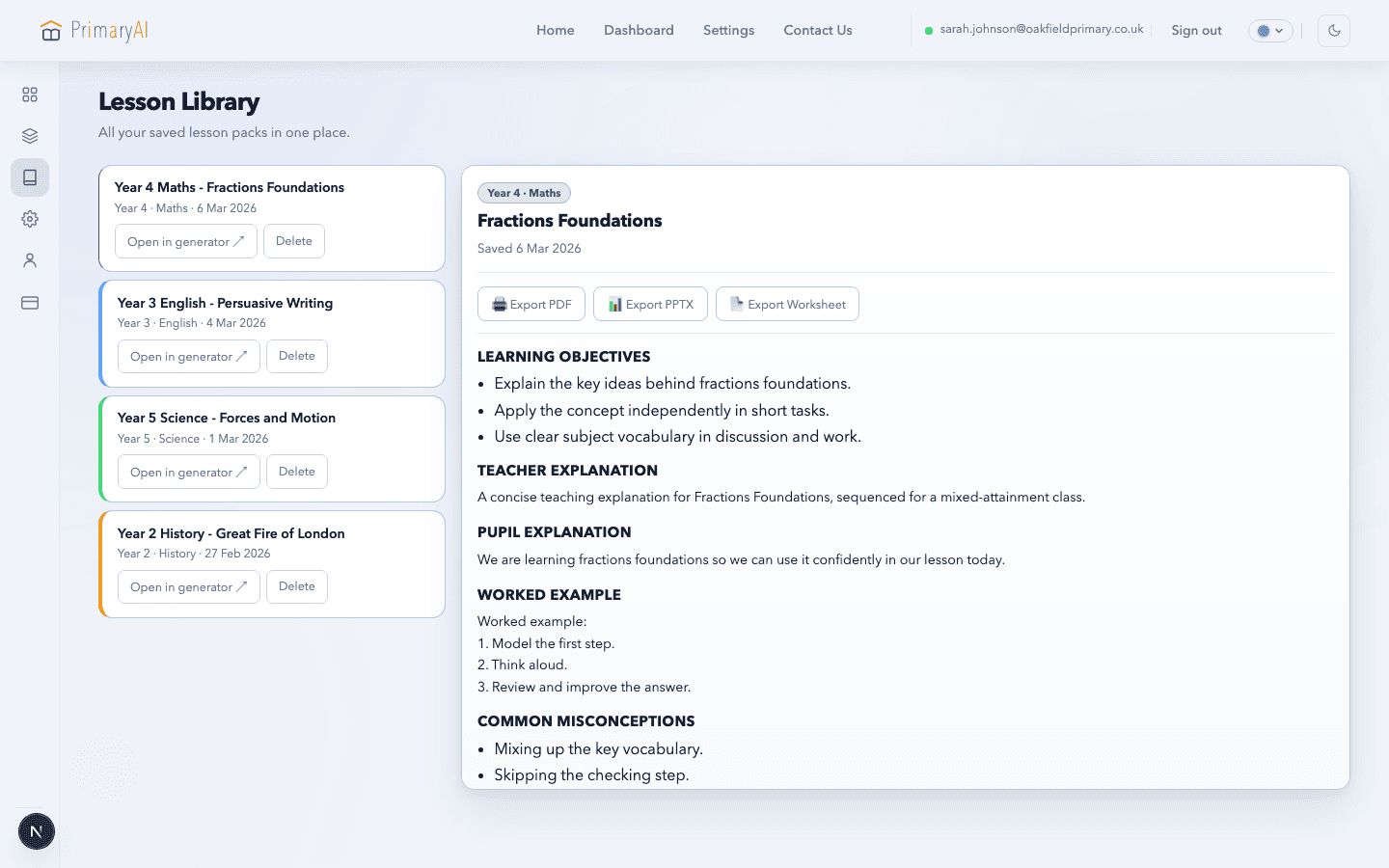Select the user profile icon in sidebar

30,260
